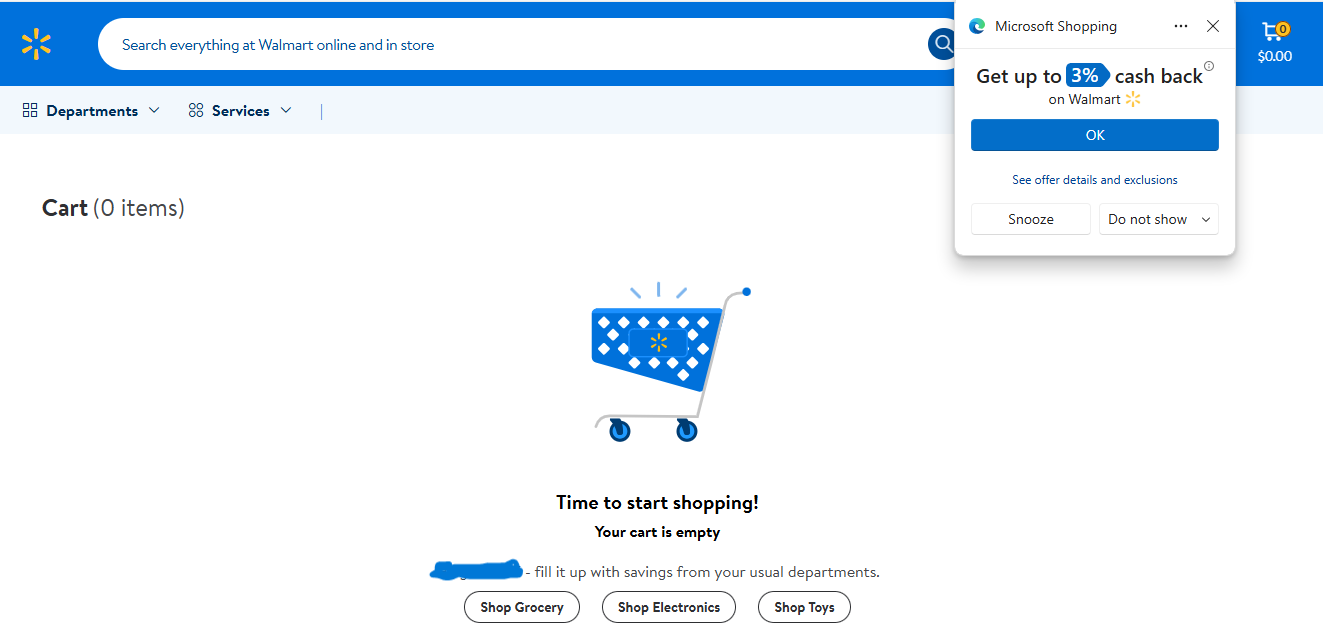1323x638 pixels.
Task: Click Shop Electronics button
Action: pyautogui.click(x=668, y=607)
